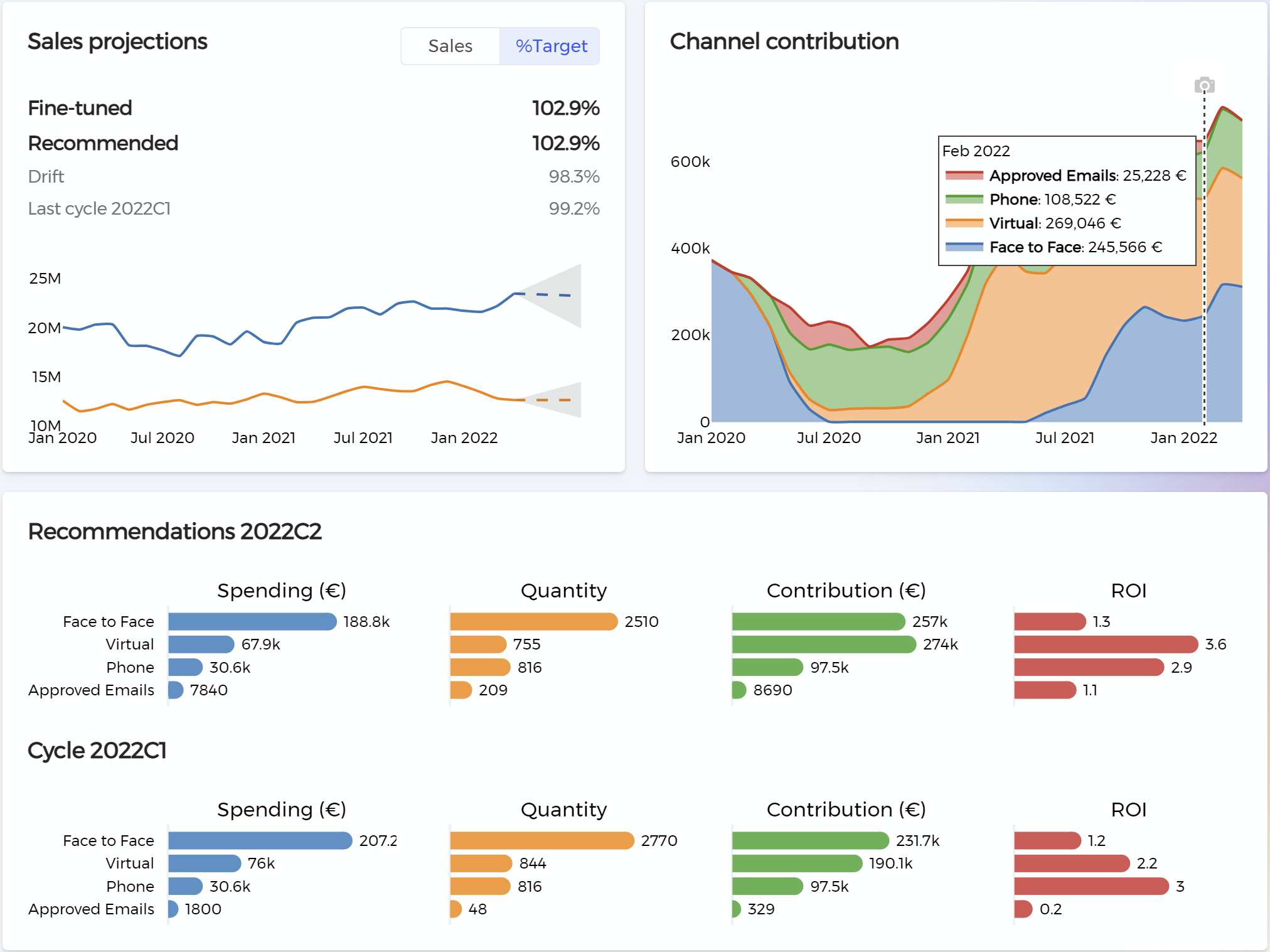Click the camera download-plot icon
1270x952 pixels.
click(x=1204, y=85)
